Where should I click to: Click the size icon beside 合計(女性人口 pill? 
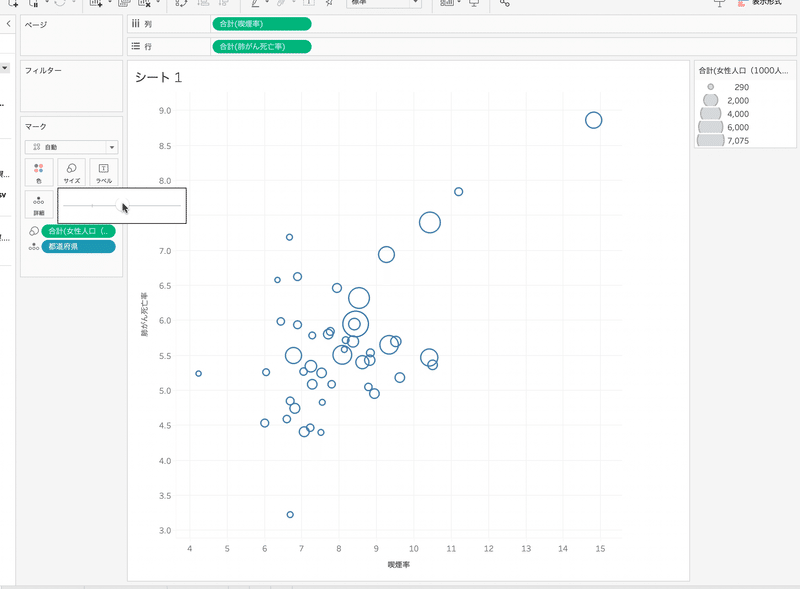click(x=34, y=231)
